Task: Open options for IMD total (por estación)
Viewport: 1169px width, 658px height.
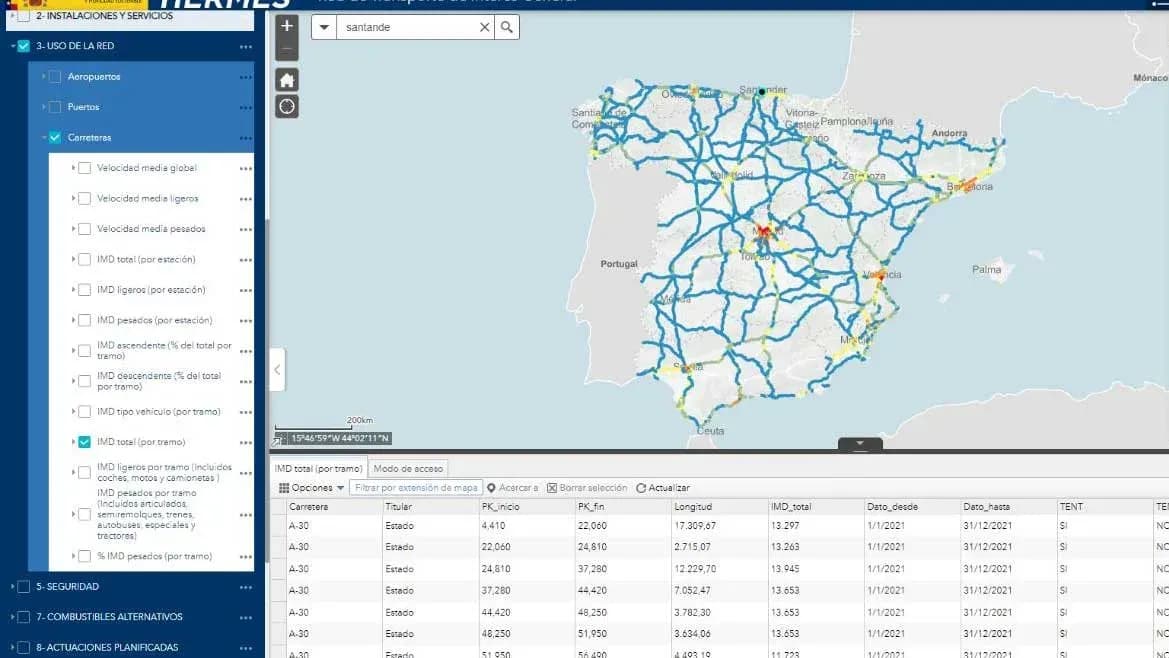Action: coord(245,260)
